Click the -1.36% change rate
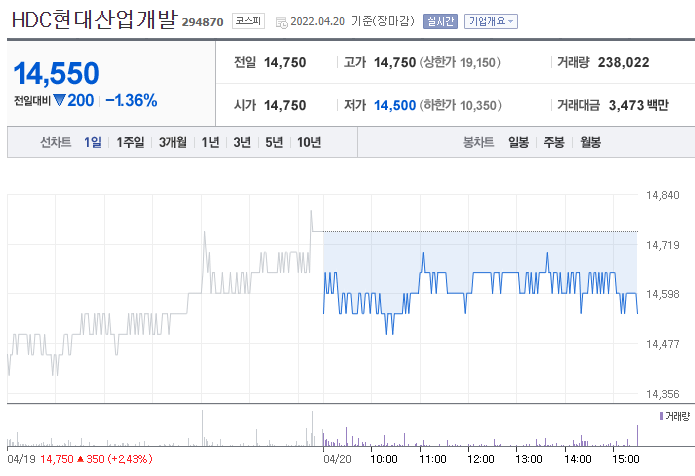Image resolution: width=695 pixels, height=476 pixels. 131,101
